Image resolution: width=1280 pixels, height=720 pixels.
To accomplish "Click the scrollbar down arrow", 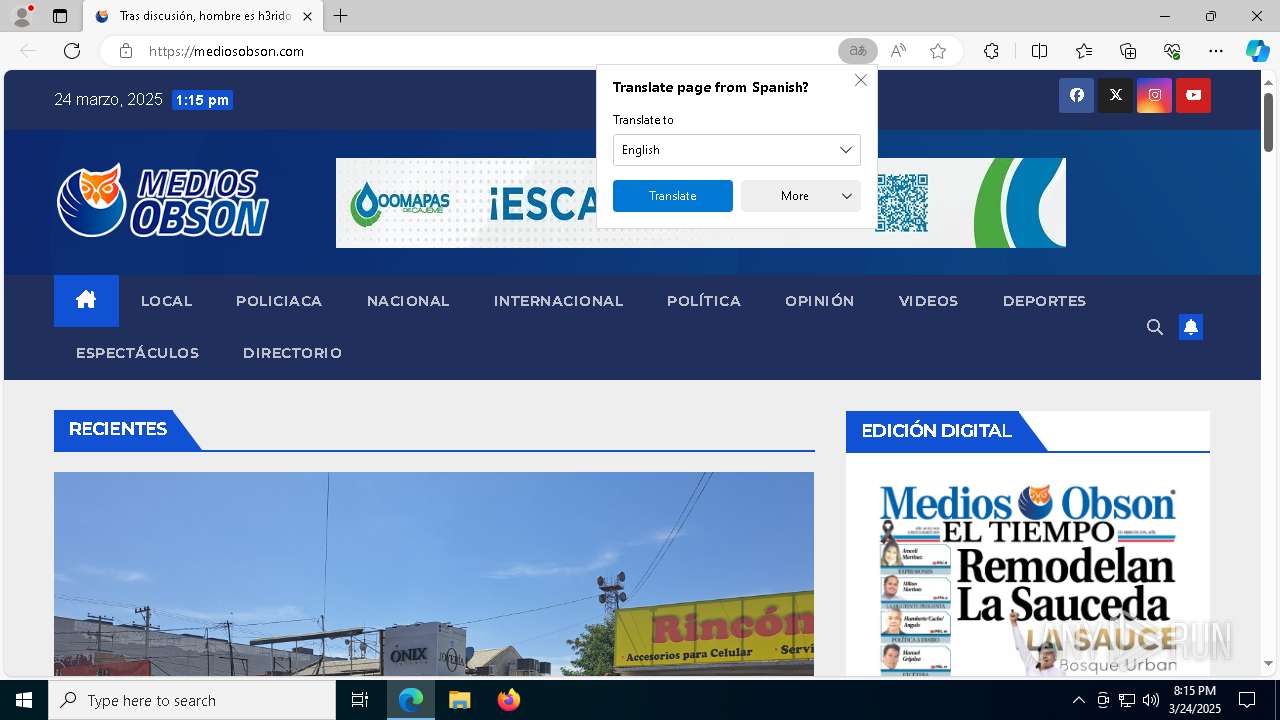I will point(1268,663).
